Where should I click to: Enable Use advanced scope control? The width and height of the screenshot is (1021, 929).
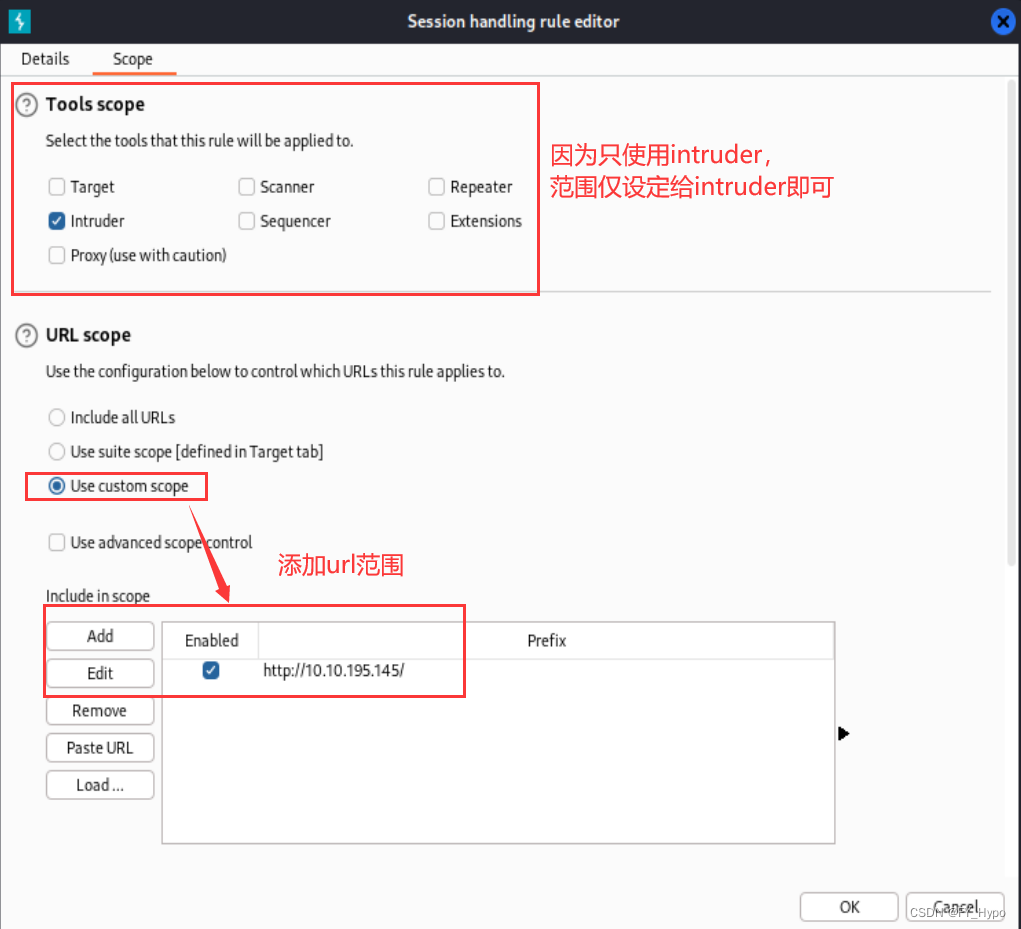(57, 542)
